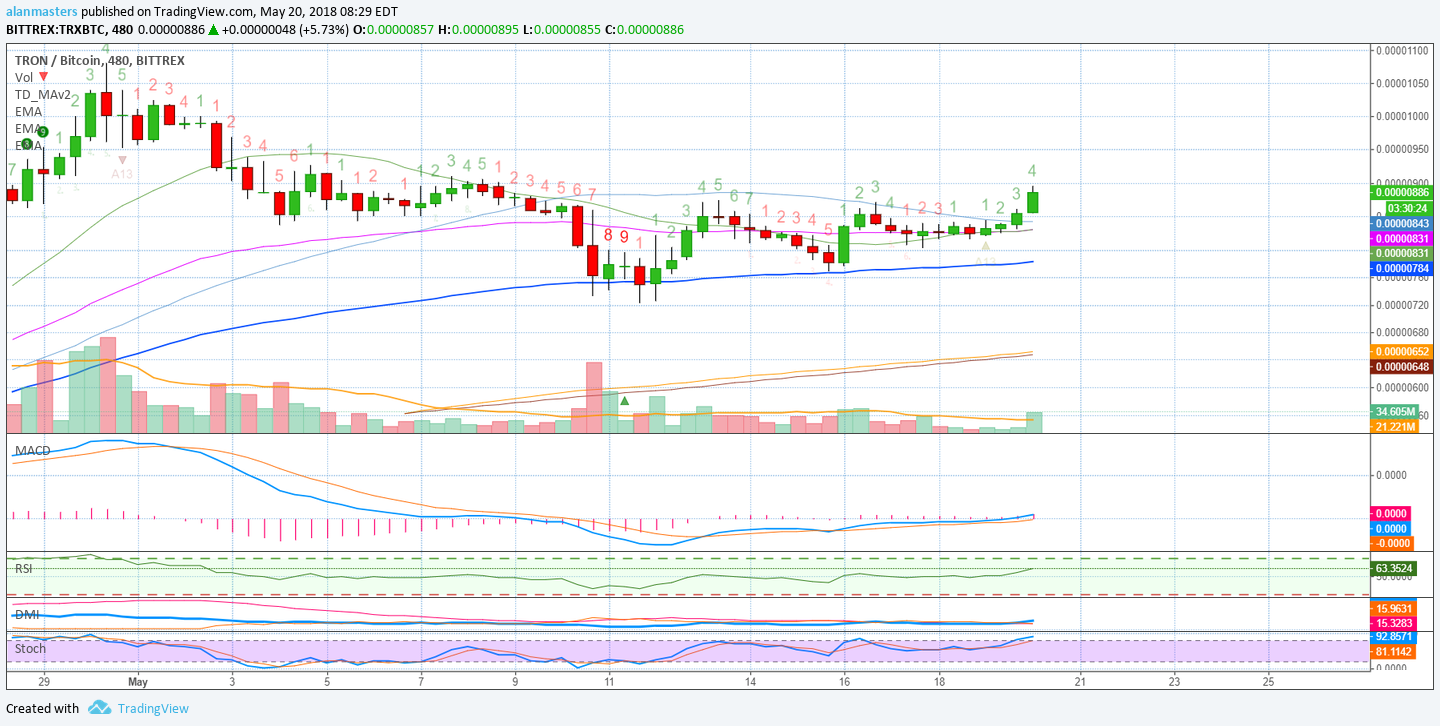Select the TD_MAv2 indicator label

pyautogui.click(x=43, y=94)
